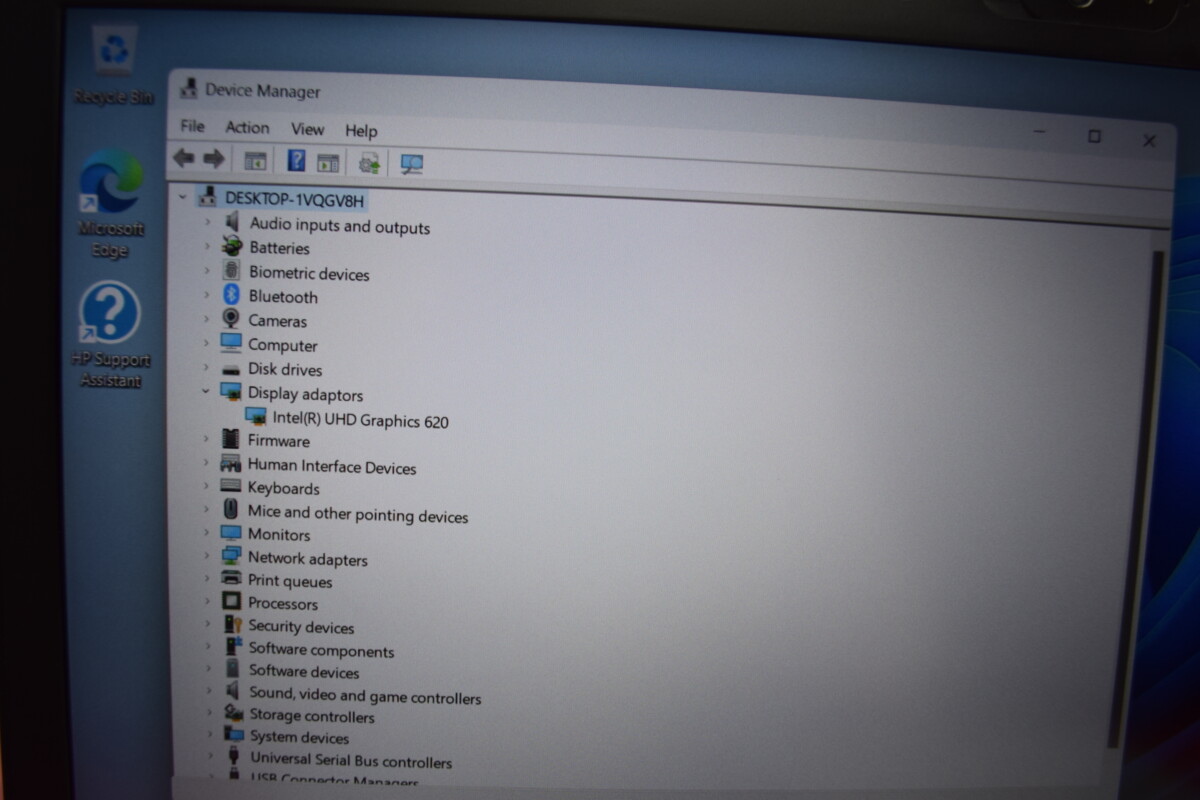Expand the Firmware category chevron

(207, 439)
